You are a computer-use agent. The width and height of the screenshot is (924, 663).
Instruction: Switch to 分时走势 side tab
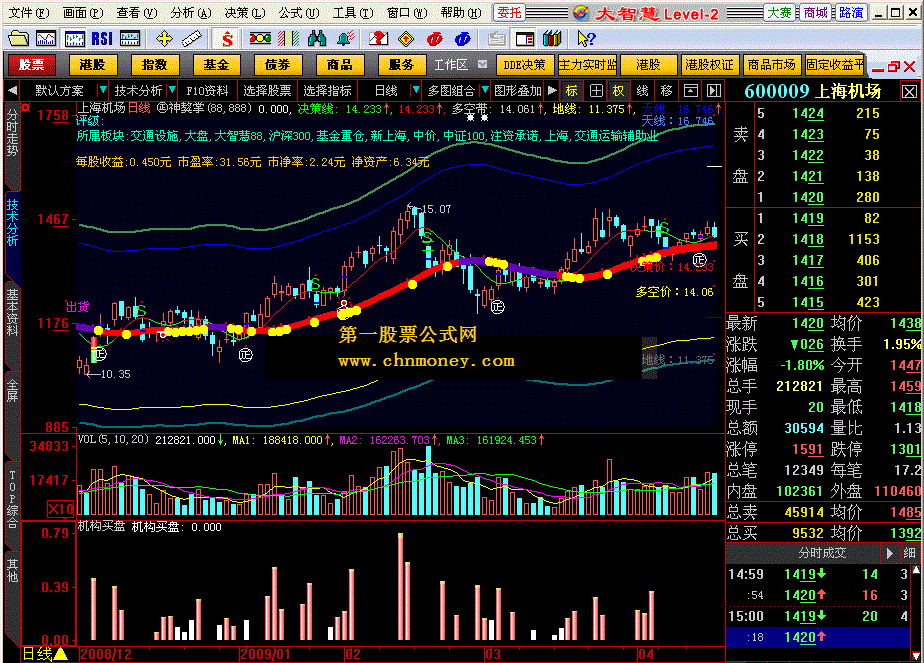pos(12,133)
